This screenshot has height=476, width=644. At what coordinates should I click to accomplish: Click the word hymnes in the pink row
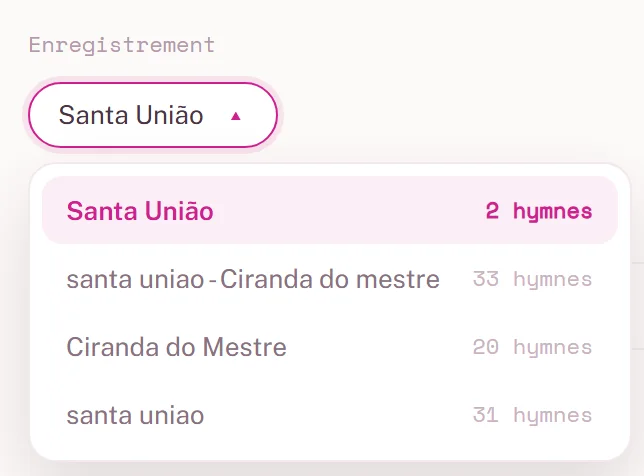(553, 212)
